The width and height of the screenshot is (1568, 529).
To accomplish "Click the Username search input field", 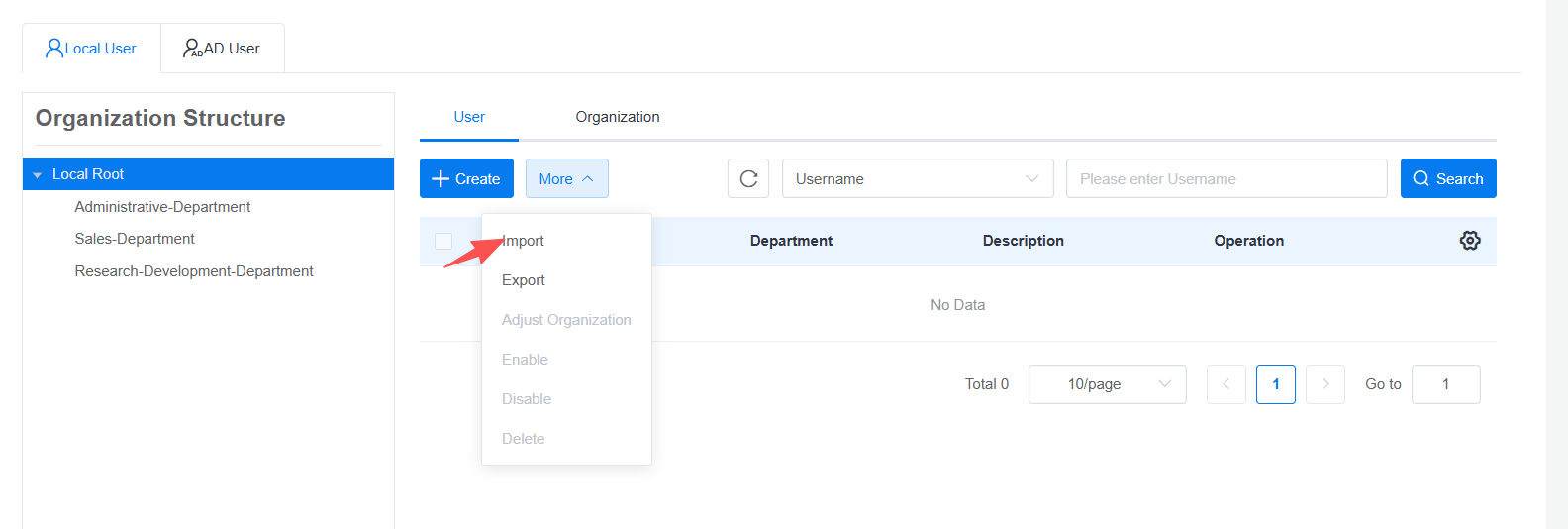I will 1225,178.
